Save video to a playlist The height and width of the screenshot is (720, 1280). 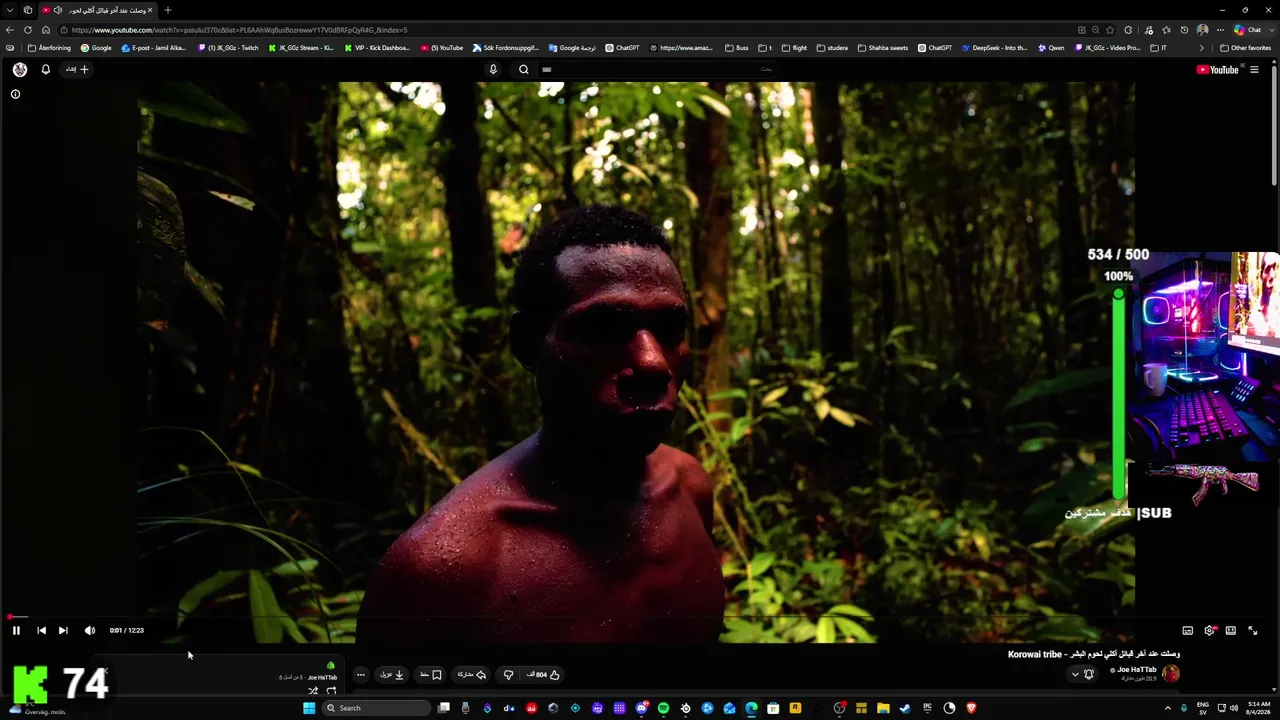(431, 675)
